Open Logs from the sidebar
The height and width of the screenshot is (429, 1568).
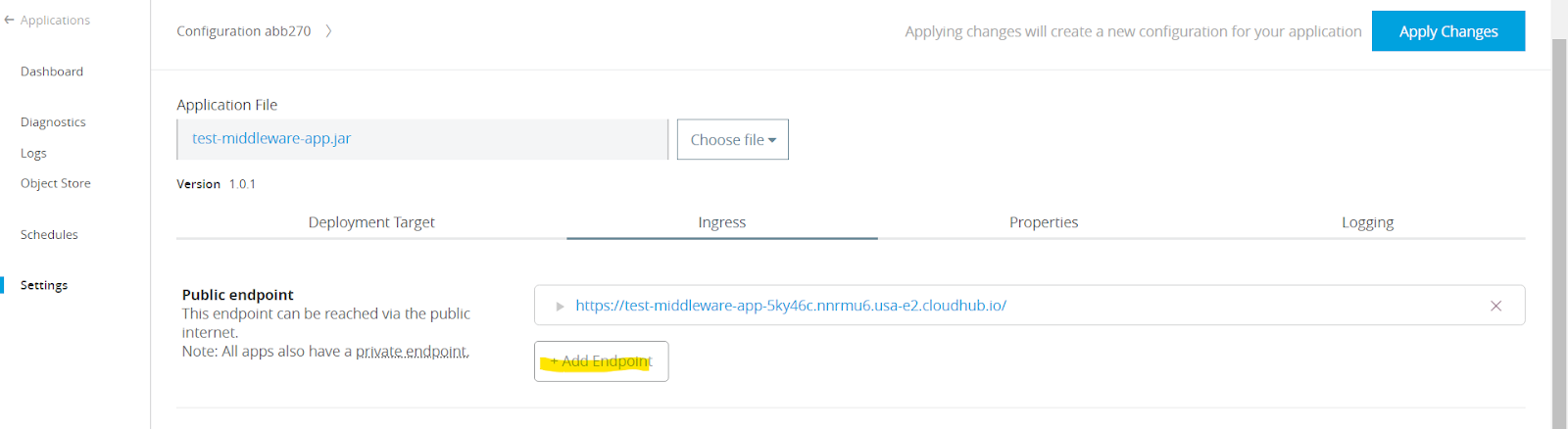point(33,154)
